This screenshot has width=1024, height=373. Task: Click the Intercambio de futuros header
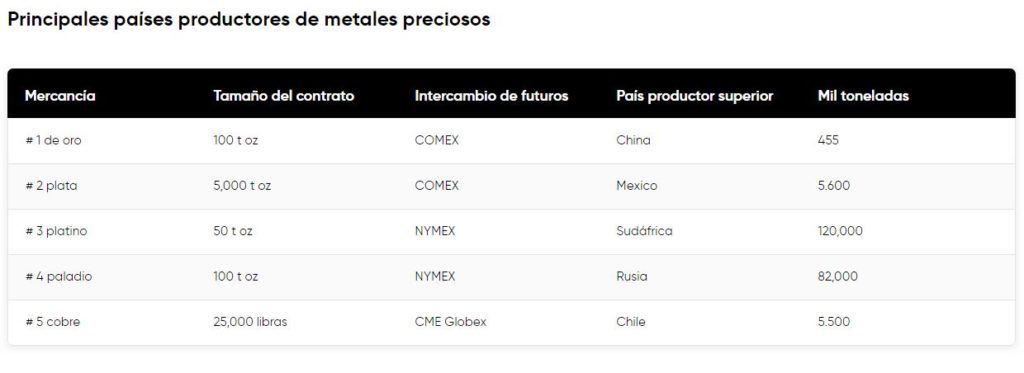point(492,96)
